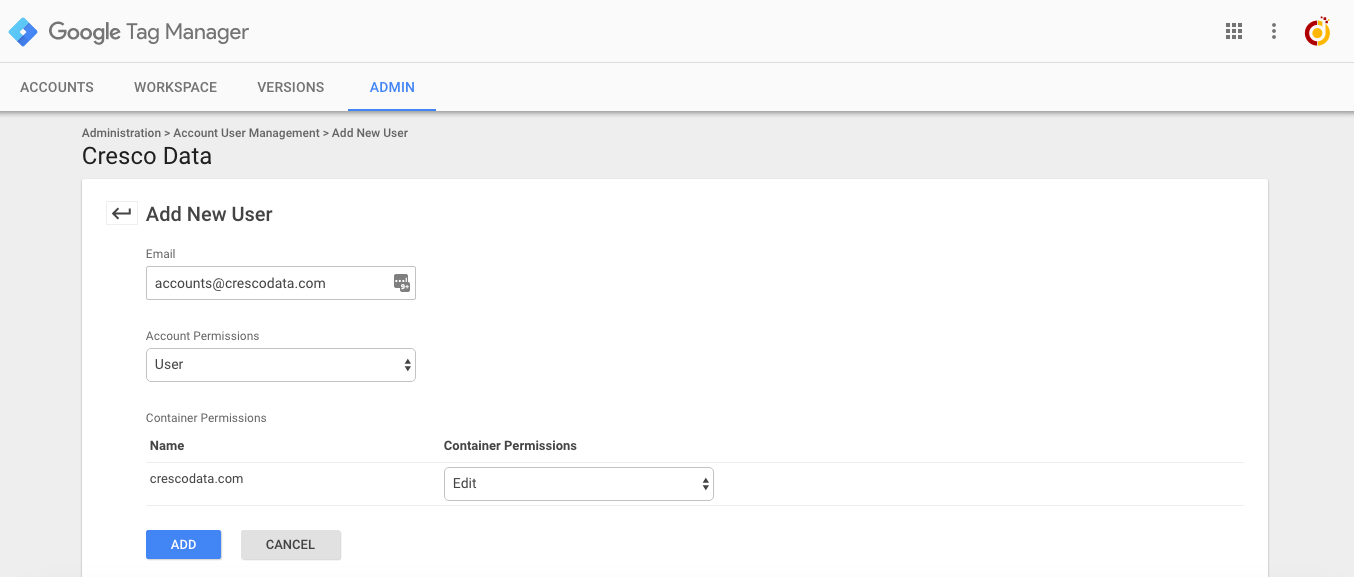This screenshot has width=1354, height=577.
Task: Click the password manager icon in Email field
Action: click(401, 283)
